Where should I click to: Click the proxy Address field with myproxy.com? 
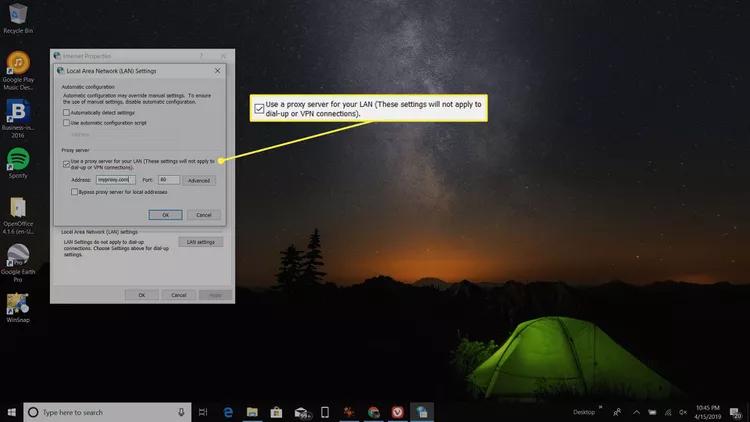116,180
